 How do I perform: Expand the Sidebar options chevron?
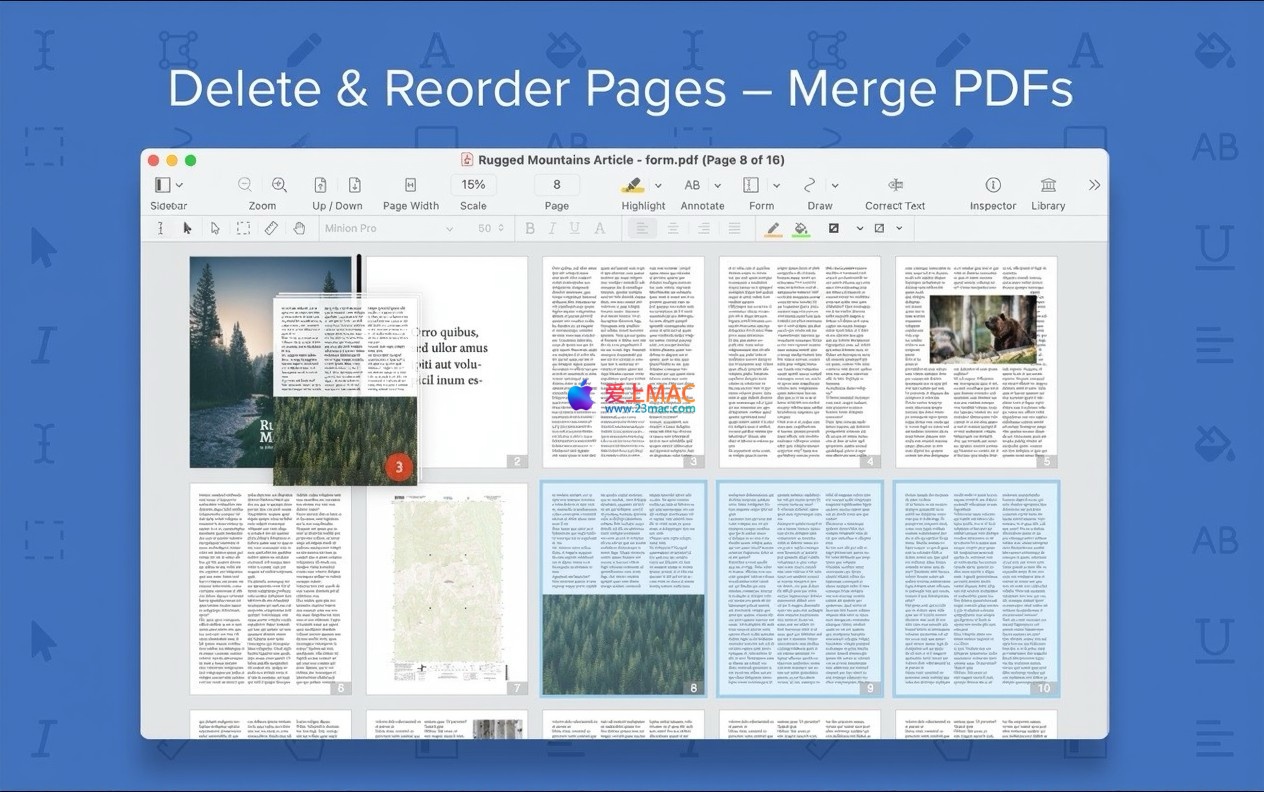pos(180,185)
